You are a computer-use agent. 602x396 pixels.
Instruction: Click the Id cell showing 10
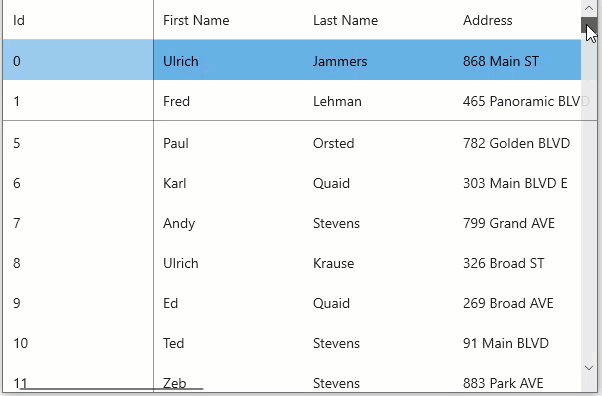click(78, 343)
